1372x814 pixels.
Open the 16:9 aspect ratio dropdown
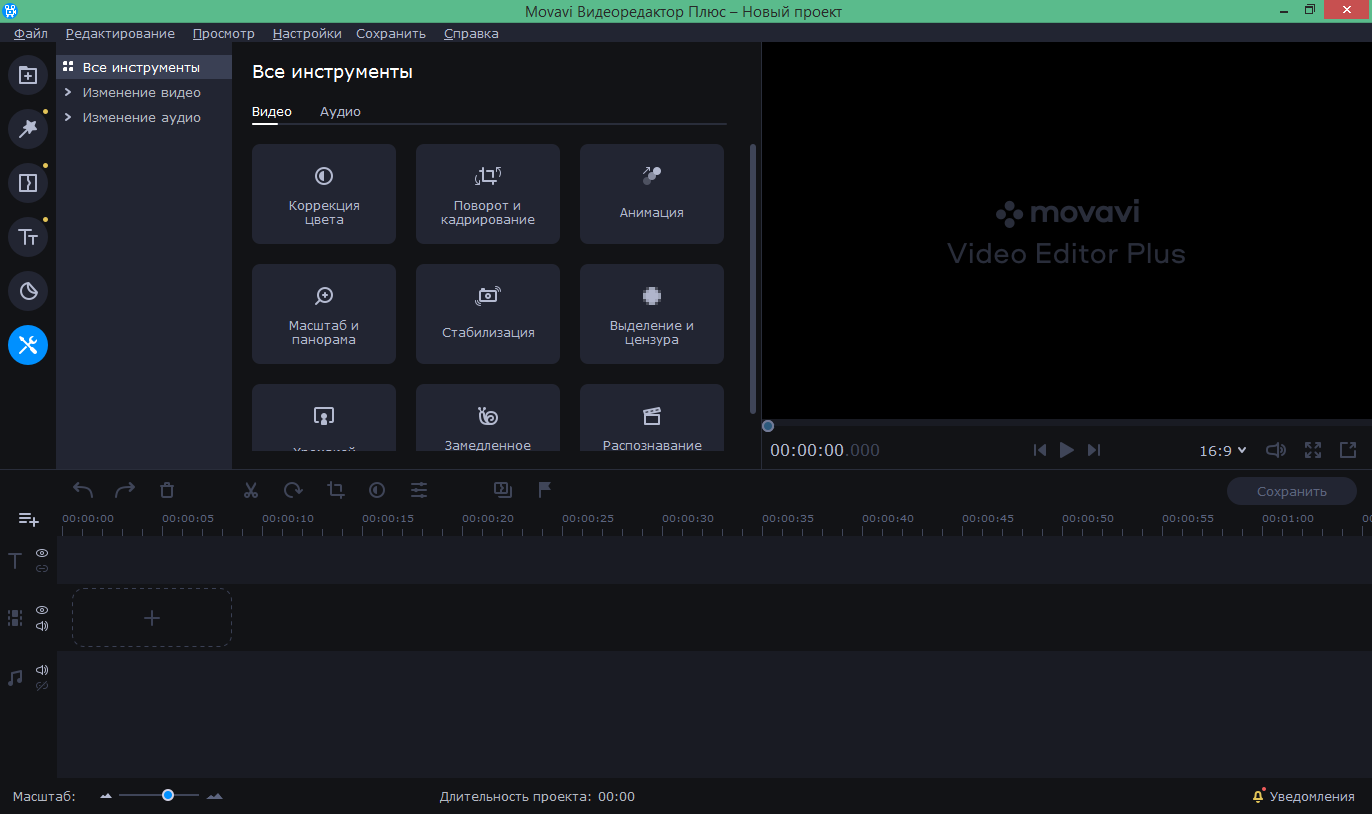coord(1221,450)
